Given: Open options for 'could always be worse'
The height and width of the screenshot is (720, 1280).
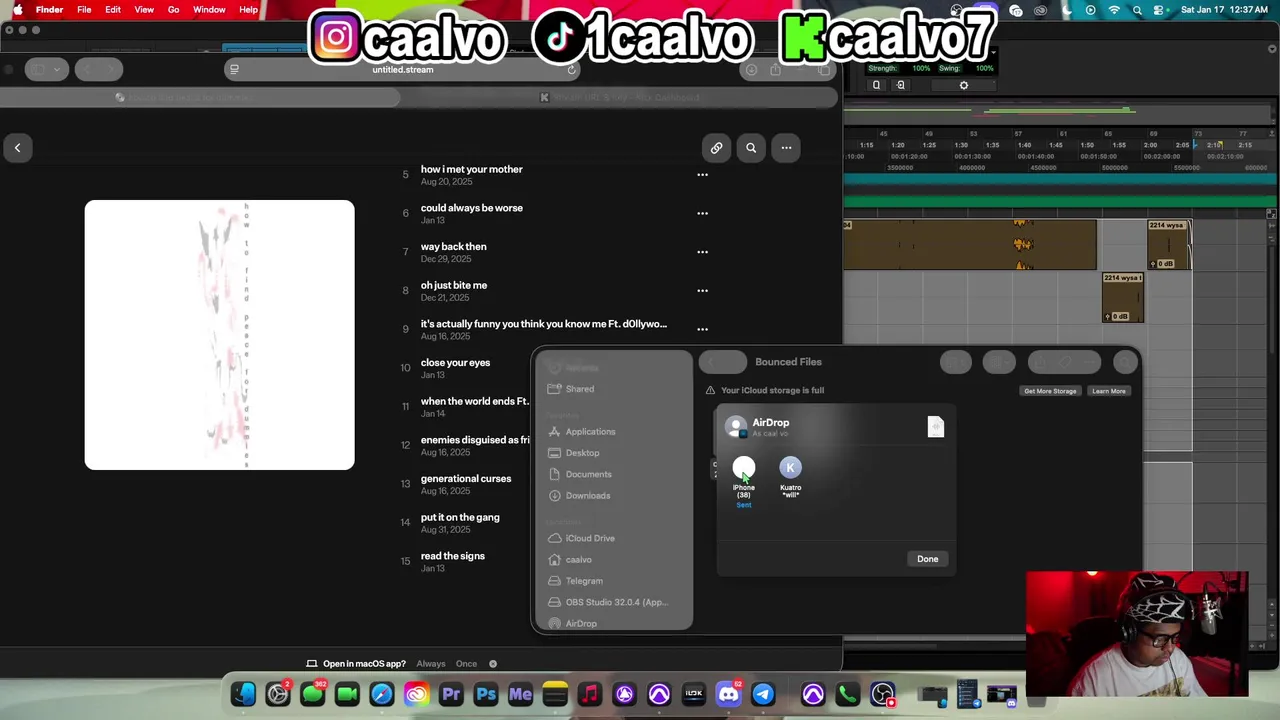Looking at the screenshot, I should pos(702,213).
